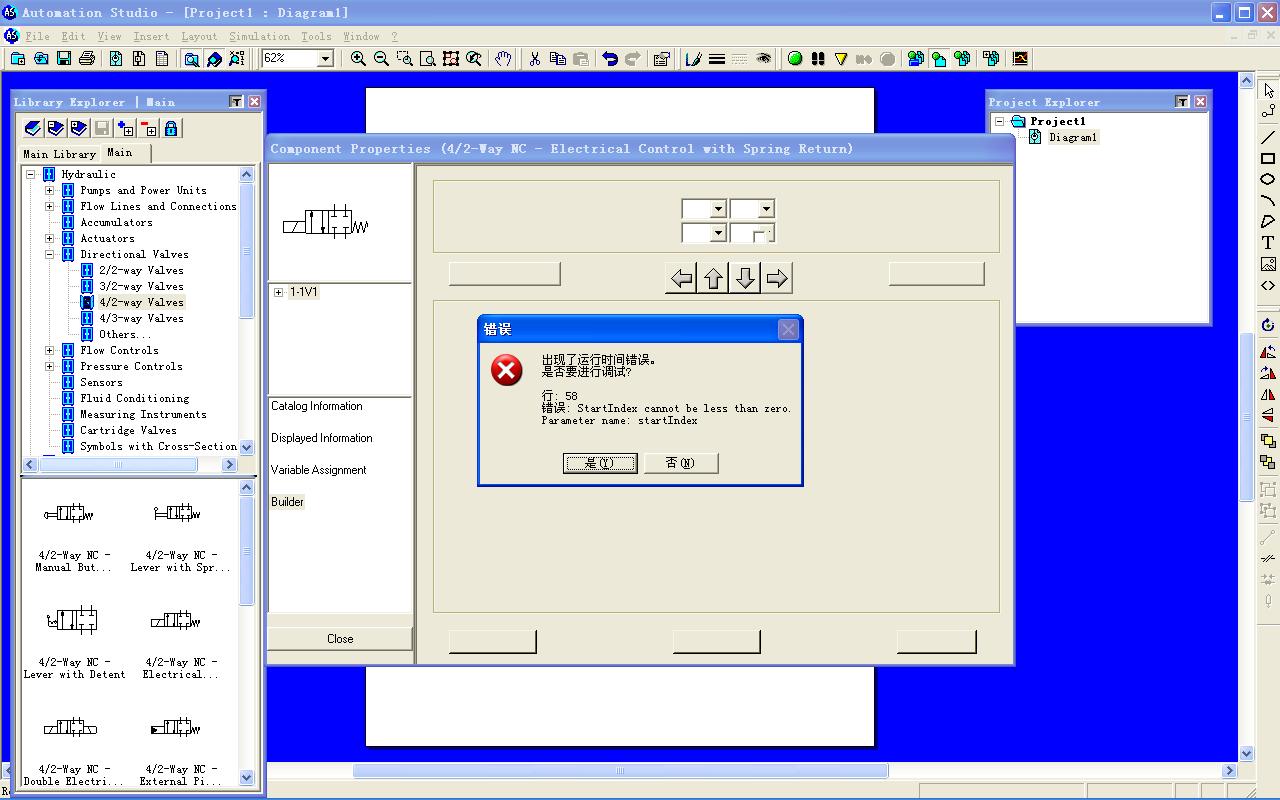This screenshot has height=800, width=1280.
Task: Click the Print icon in toolbar
Action: pos(87,59)
